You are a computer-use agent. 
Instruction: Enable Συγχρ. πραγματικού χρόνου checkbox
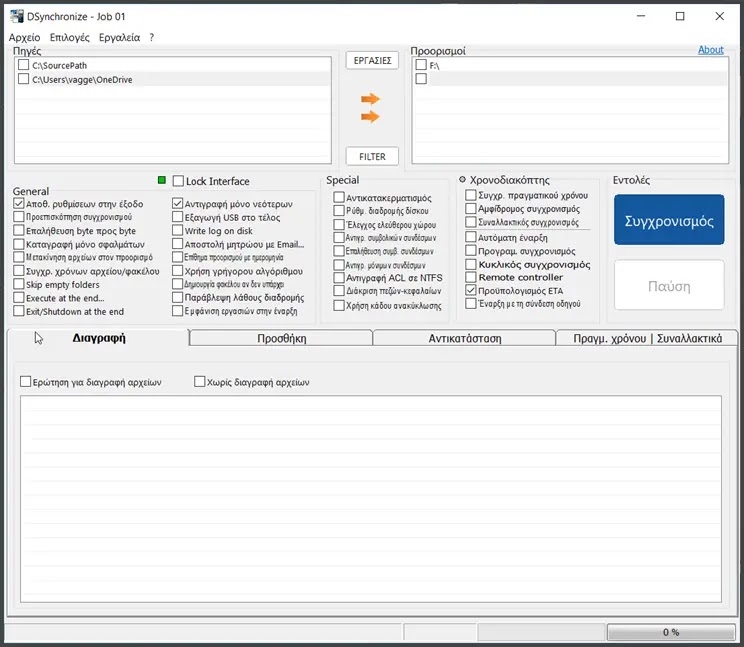pos(471,195)
